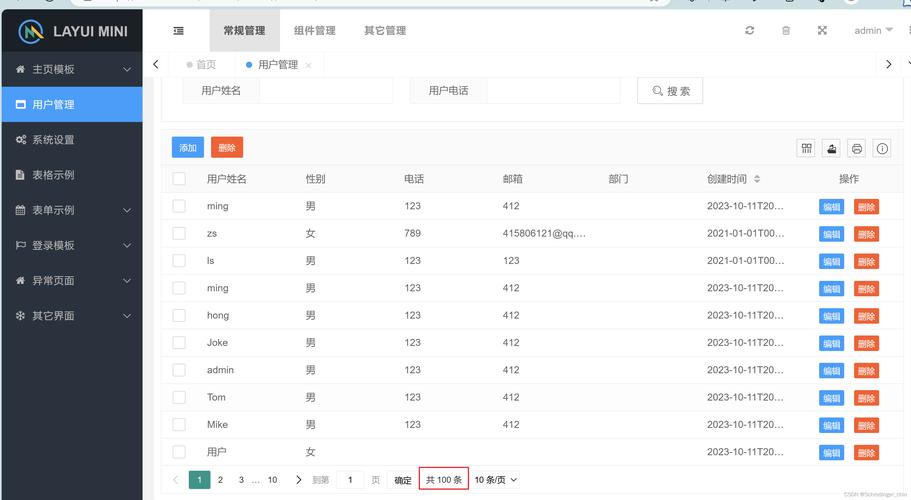911x500 pixels.
Task: Toggle fullscreen with the expand icon
Action: 822,30
